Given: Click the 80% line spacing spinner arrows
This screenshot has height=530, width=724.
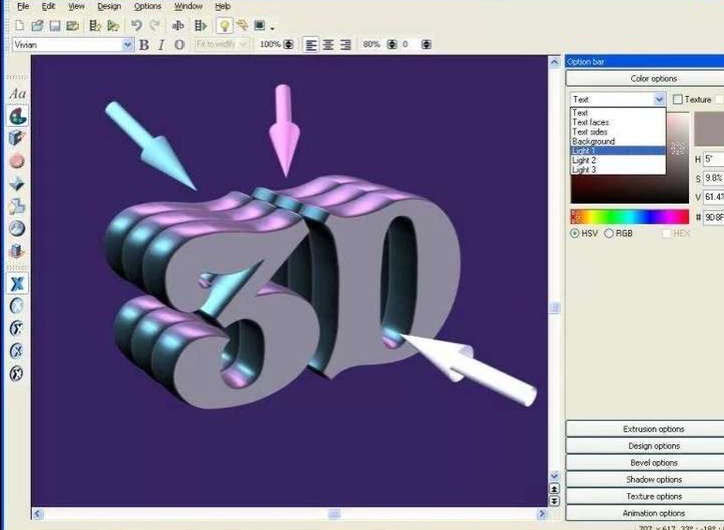Looking at the screenshot, I should [392, 45].
